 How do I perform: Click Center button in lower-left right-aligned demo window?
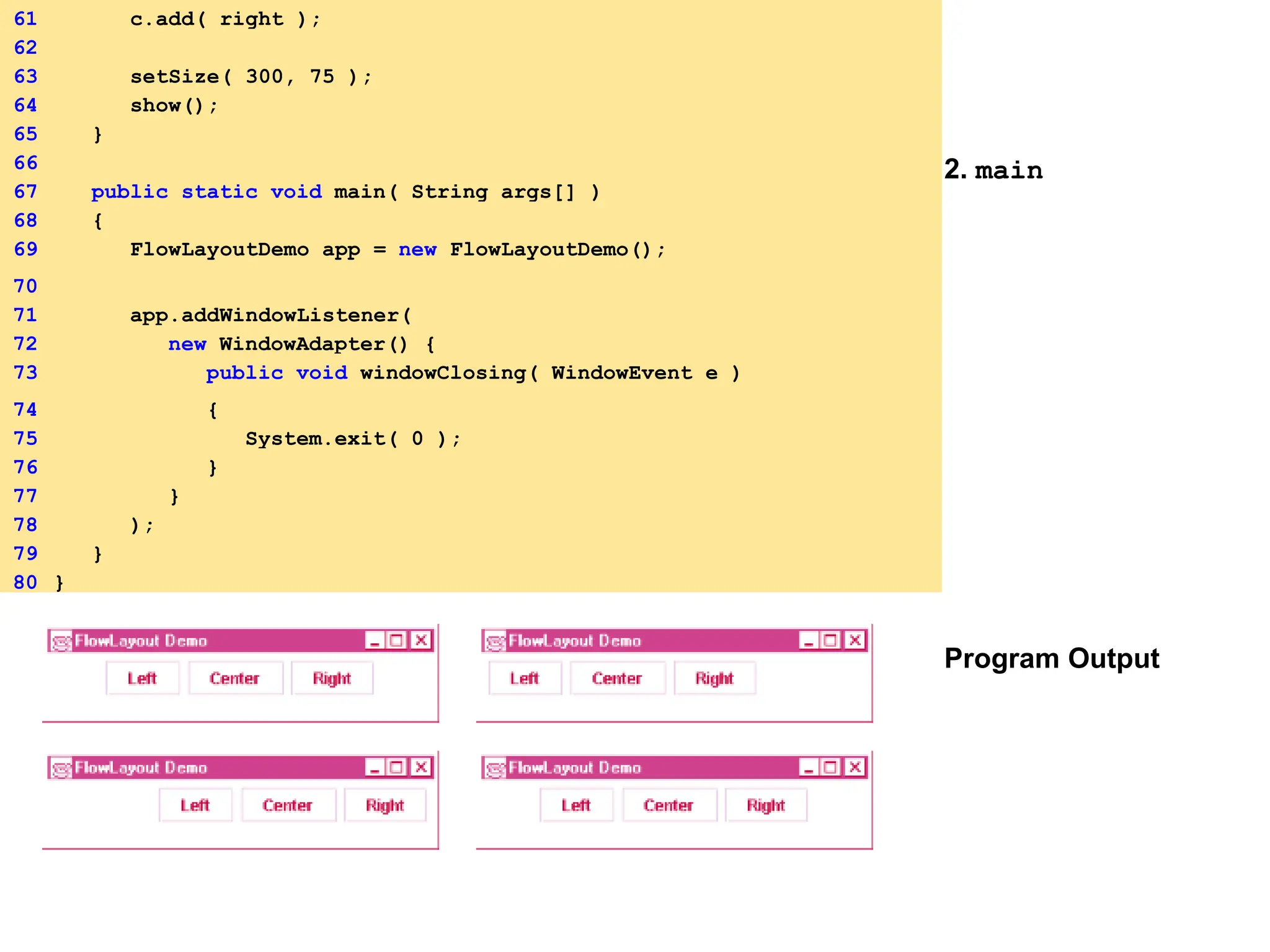coord(288,805)
